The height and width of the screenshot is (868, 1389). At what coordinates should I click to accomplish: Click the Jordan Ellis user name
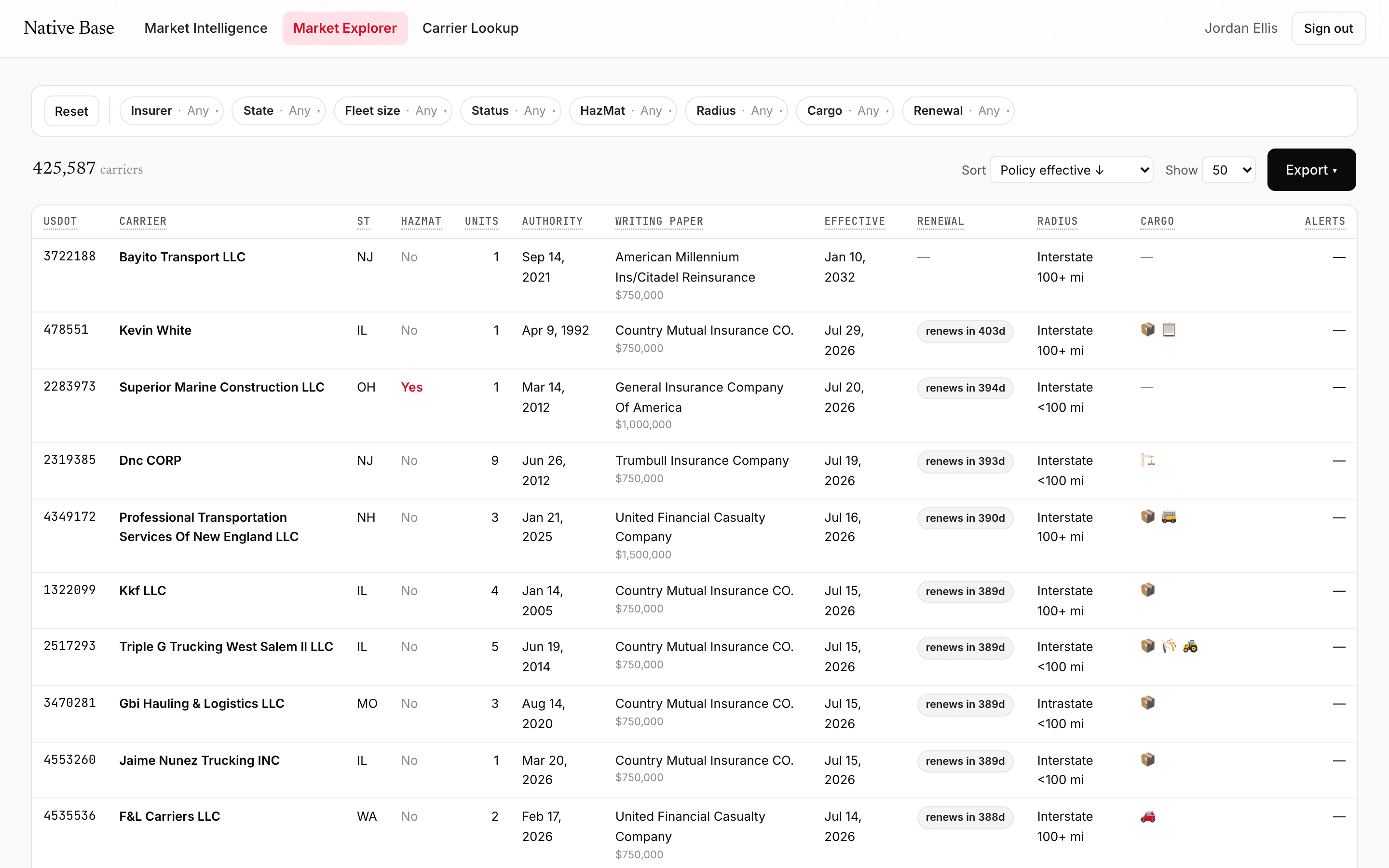[1241, 28]
